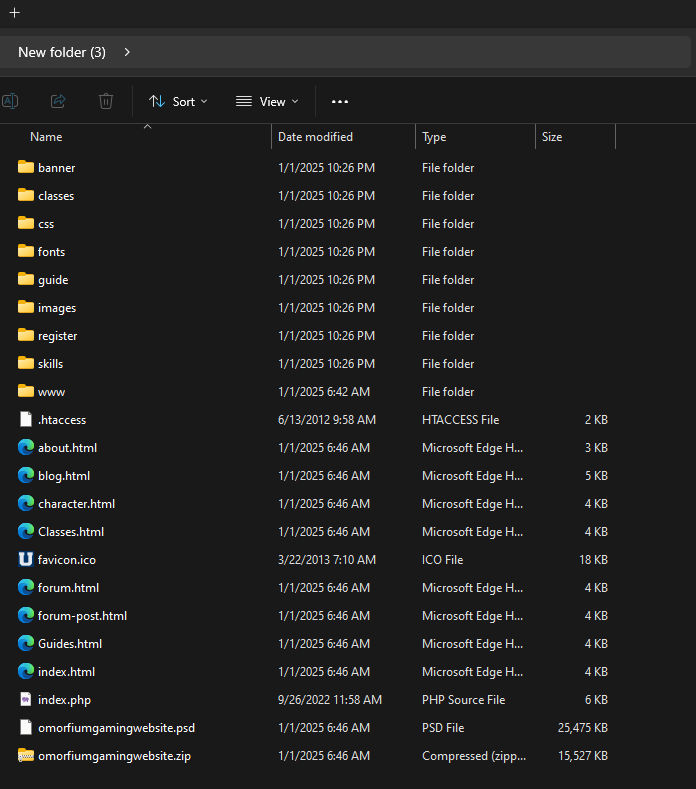696x789 pixels.
Task: Open the See more three-dots menu
Action: tap(340, 102)
